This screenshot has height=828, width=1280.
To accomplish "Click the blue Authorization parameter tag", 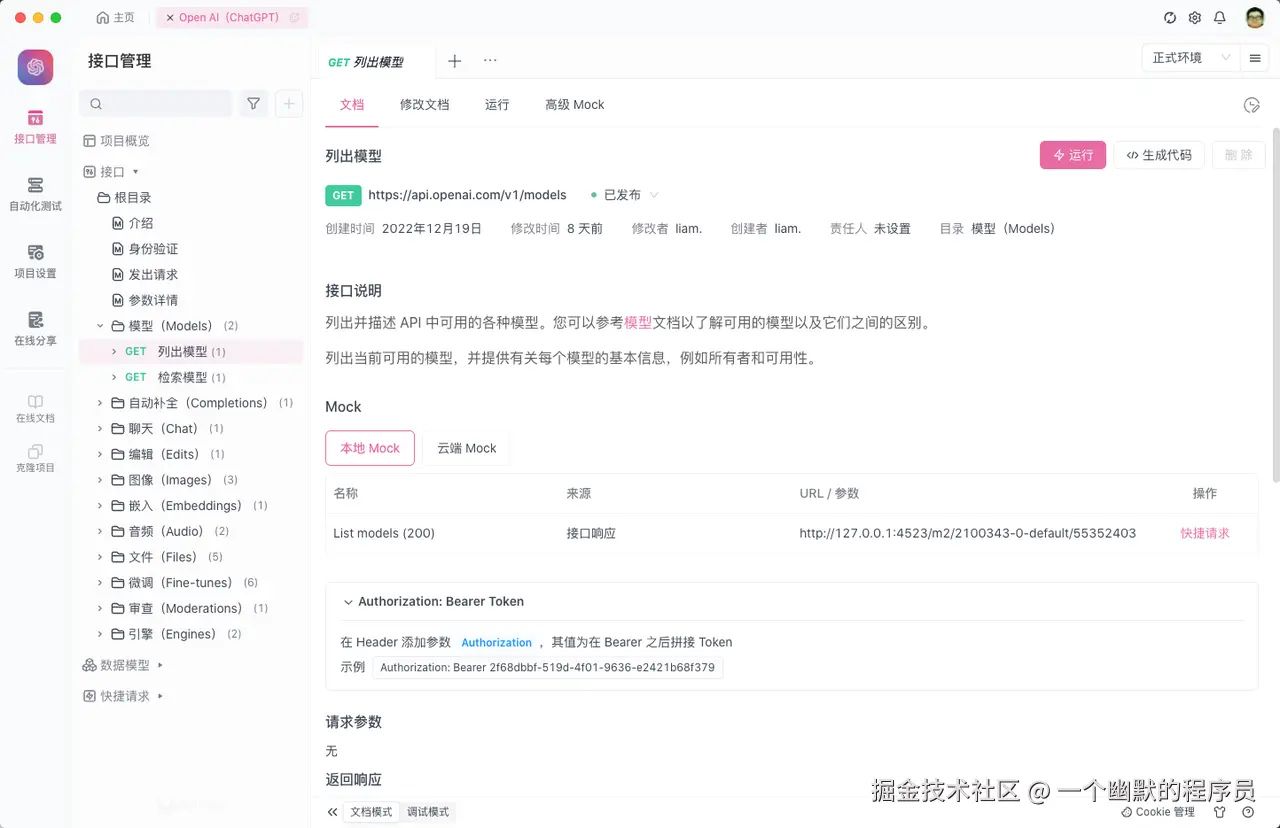I will pyautogui.click(x=497, y=643).
